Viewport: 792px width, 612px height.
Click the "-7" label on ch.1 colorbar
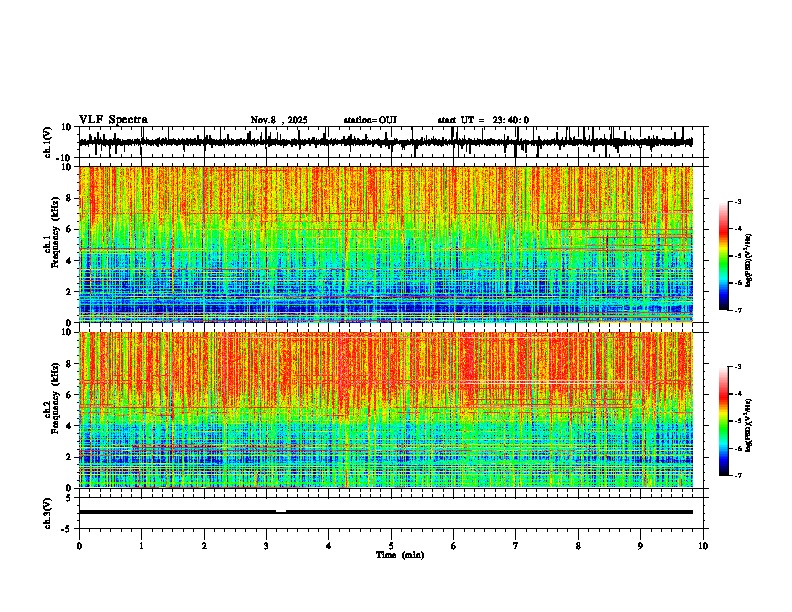[x=738, y=310]
